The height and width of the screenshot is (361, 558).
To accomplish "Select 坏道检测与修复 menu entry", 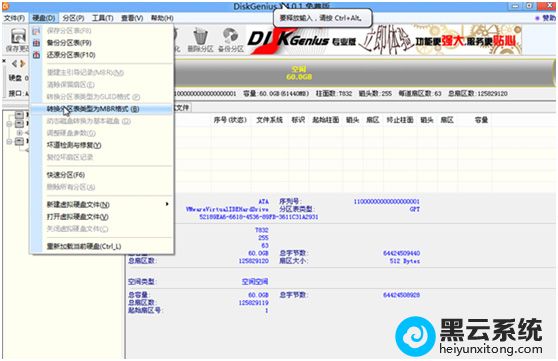I will (x=102, y=145).
